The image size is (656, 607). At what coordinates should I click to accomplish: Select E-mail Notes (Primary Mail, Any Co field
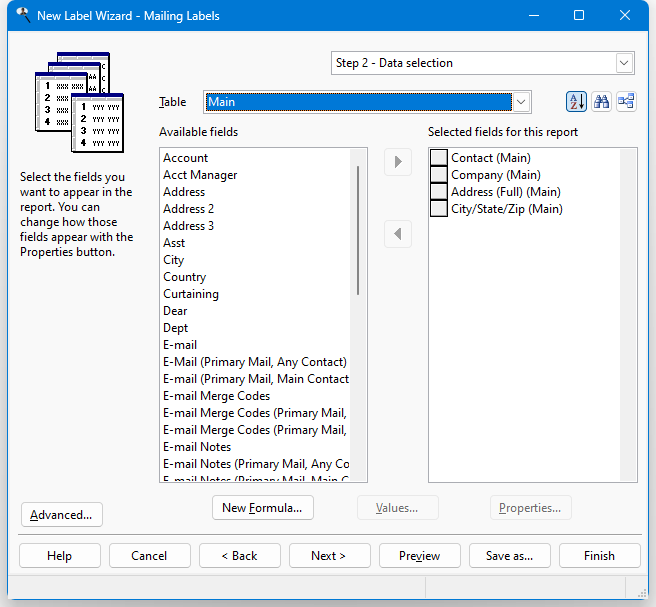(256, 464)
